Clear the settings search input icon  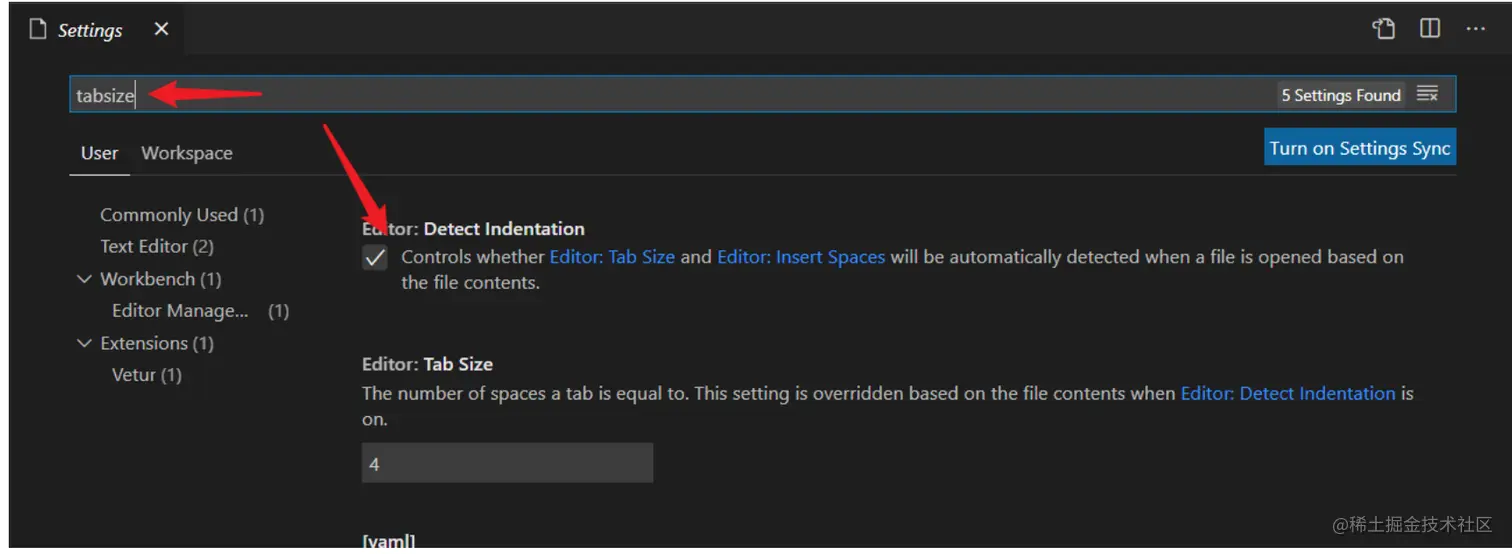1427,94
